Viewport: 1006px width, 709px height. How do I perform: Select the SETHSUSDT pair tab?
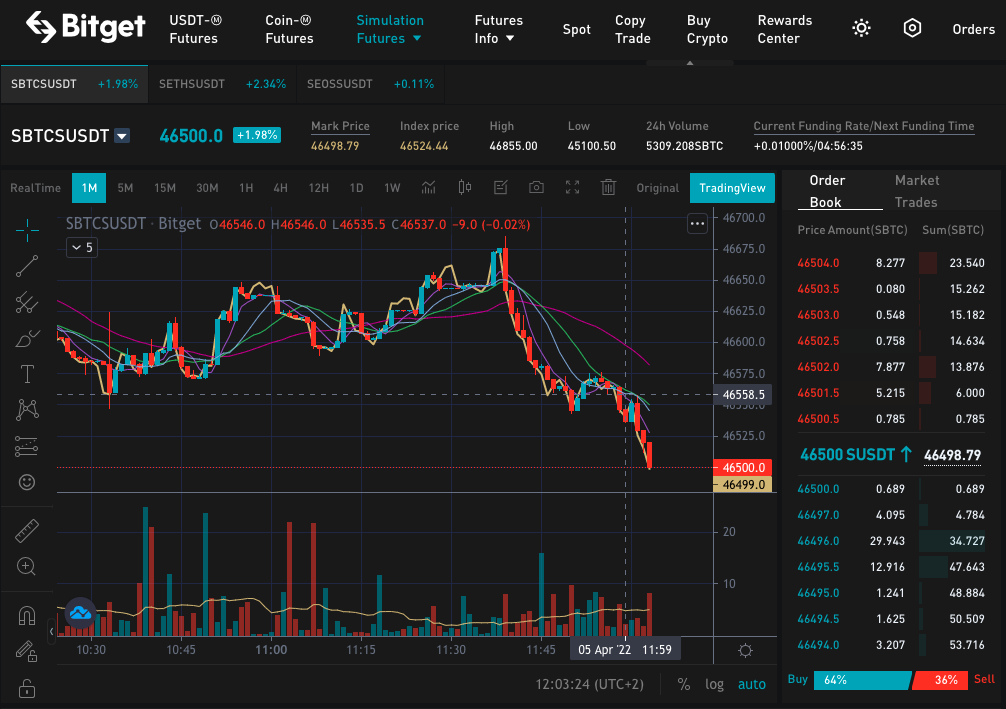tap(222, 84)
